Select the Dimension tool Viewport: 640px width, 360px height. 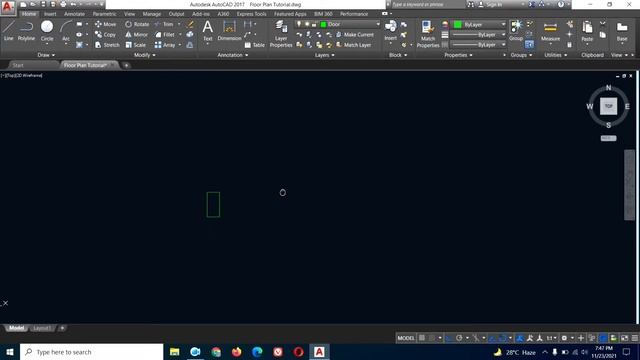229,31
